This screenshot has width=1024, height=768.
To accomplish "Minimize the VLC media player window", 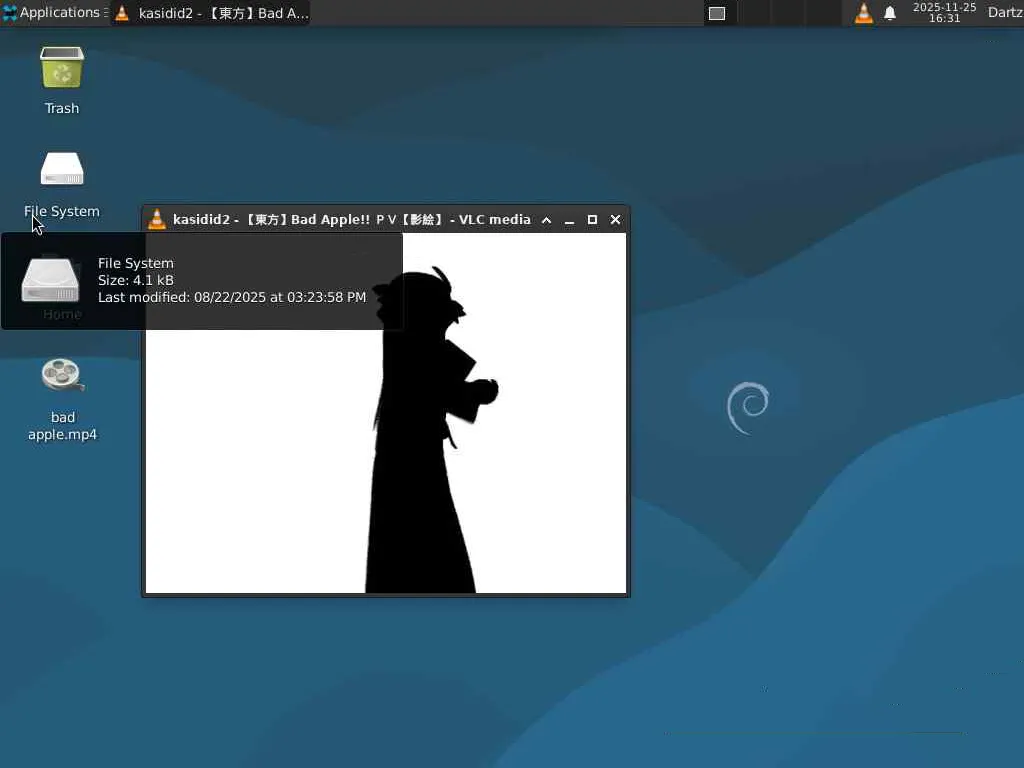I will pyautogui.click(x=569, y=220).
